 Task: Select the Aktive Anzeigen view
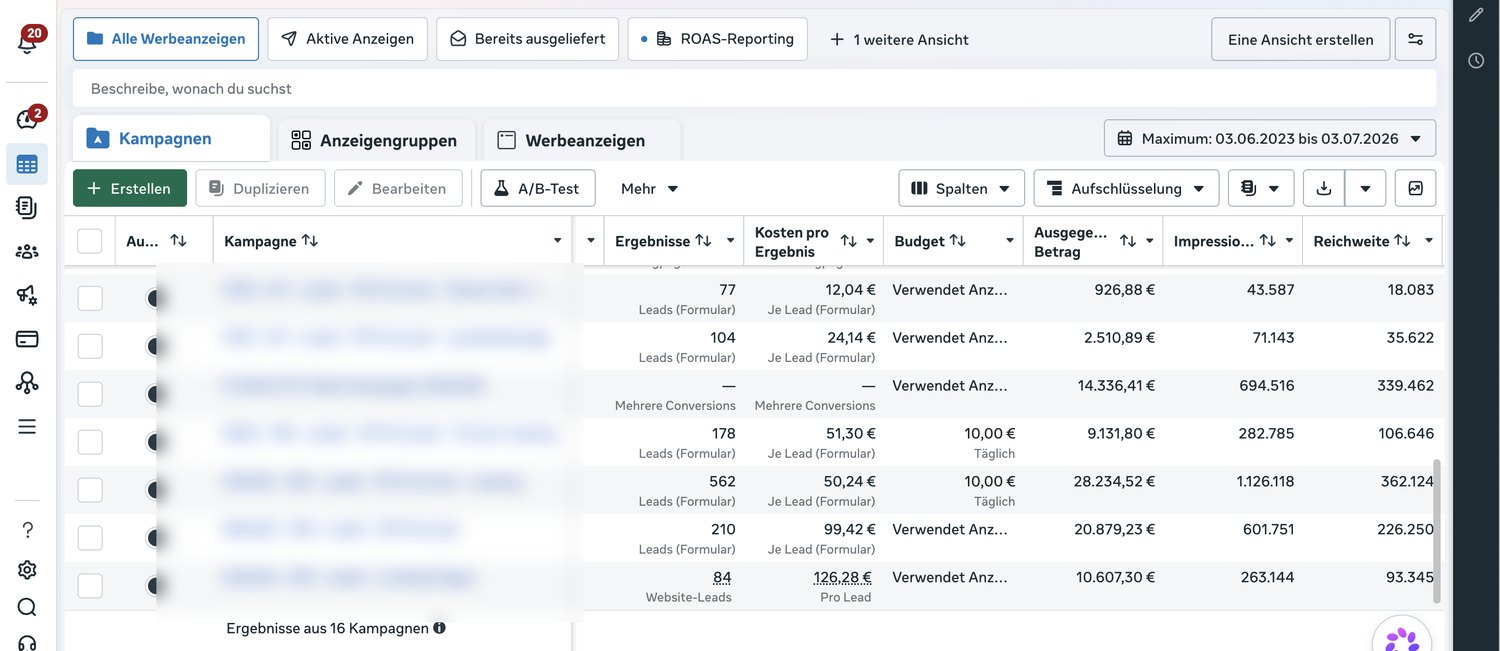[x=347, y=39]
